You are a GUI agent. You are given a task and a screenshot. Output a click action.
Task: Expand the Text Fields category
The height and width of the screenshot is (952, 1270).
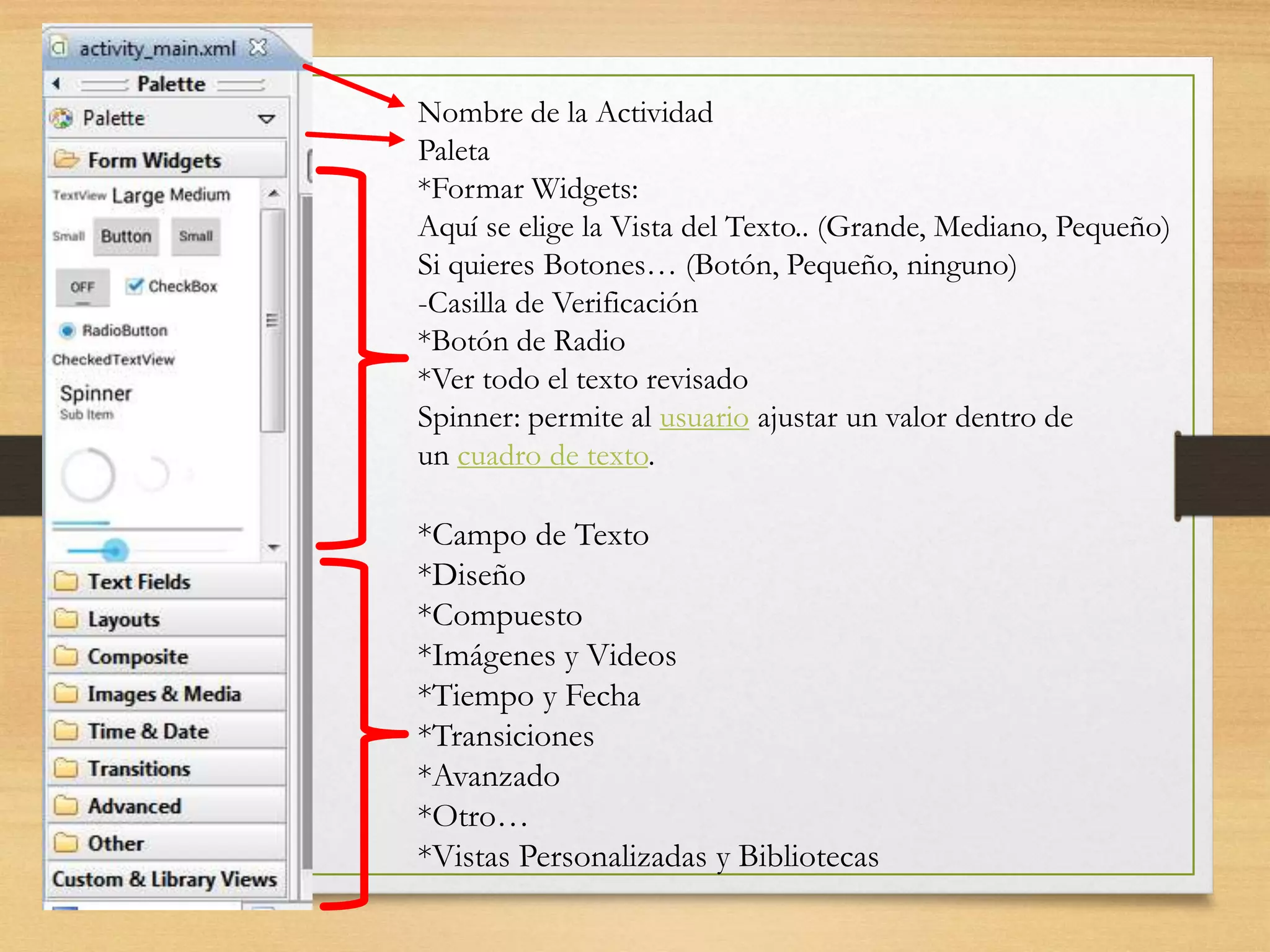point(167,581)
